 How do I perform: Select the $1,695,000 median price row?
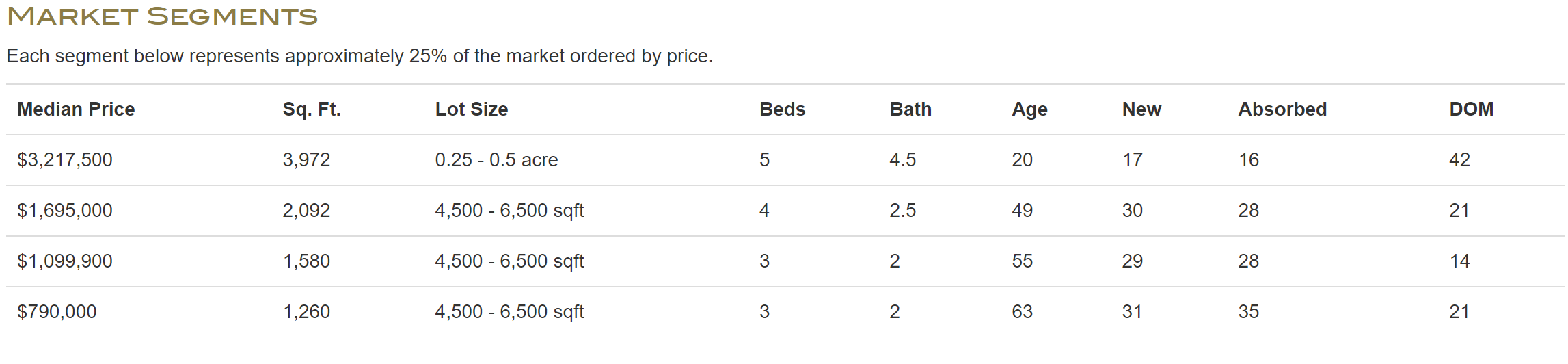coord(65,211)
